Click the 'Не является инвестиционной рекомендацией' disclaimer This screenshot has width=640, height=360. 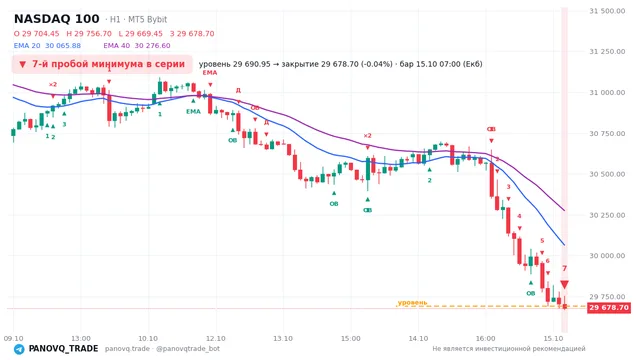coord(509,349)
